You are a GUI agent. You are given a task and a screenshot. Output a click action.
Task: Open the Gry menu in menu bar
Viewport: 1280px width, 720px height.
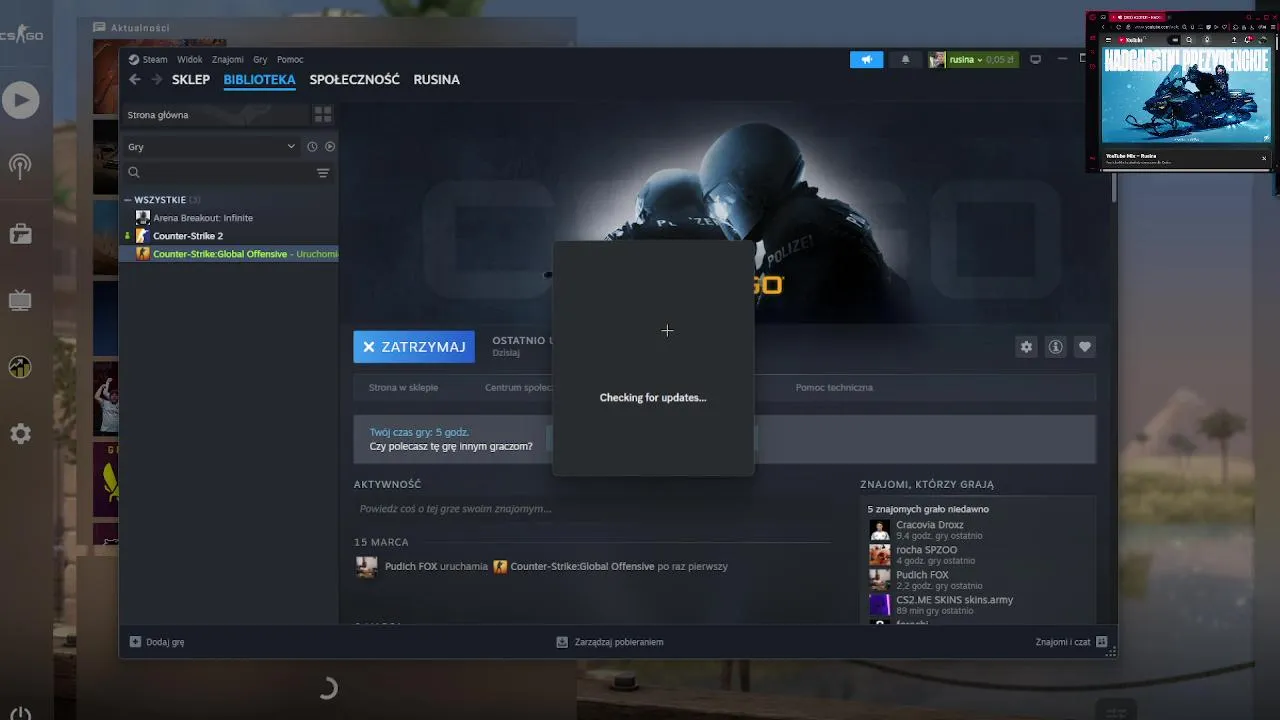tap(260, 60)
